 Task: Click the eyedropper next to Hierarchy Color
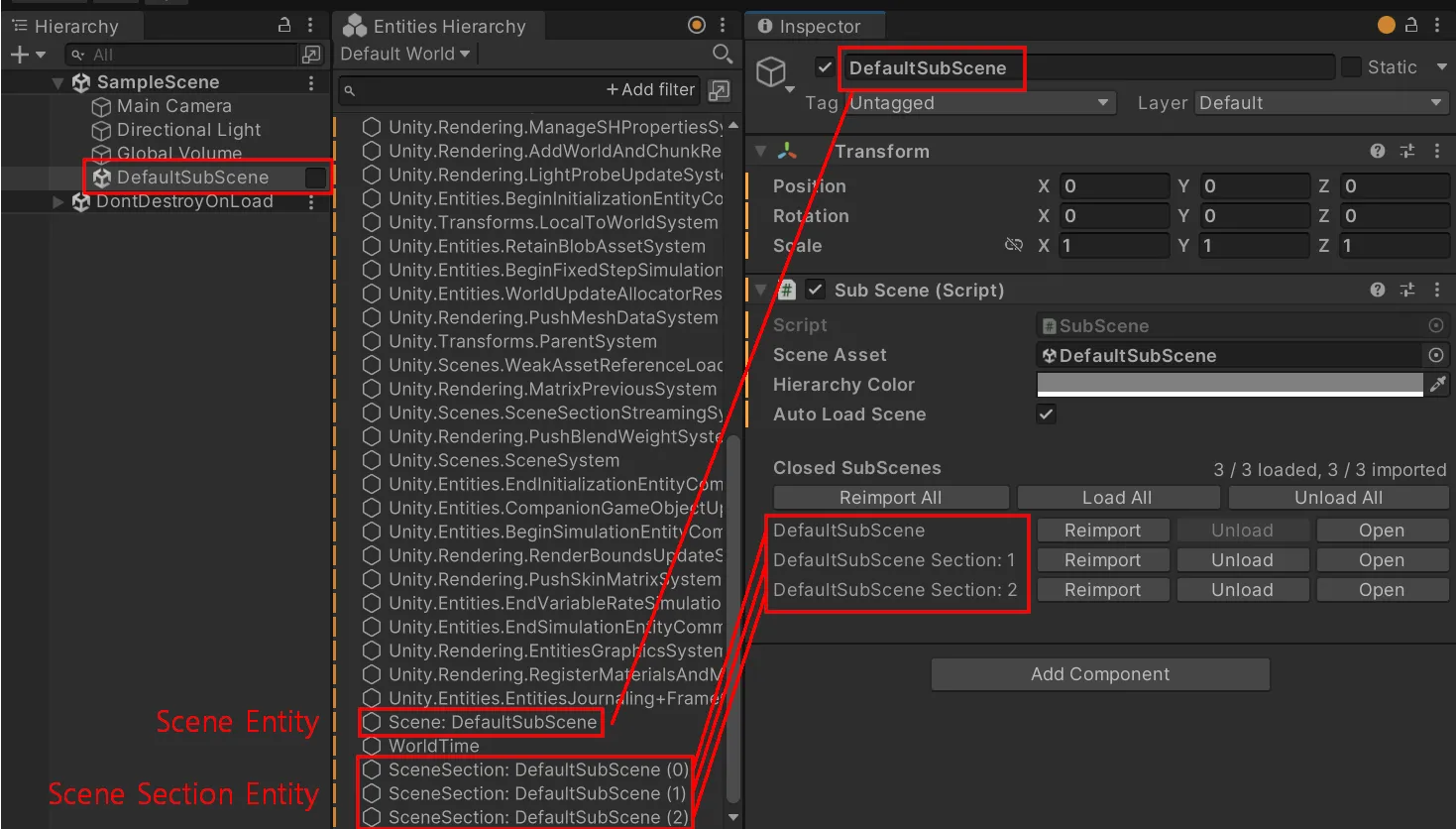1438,384
